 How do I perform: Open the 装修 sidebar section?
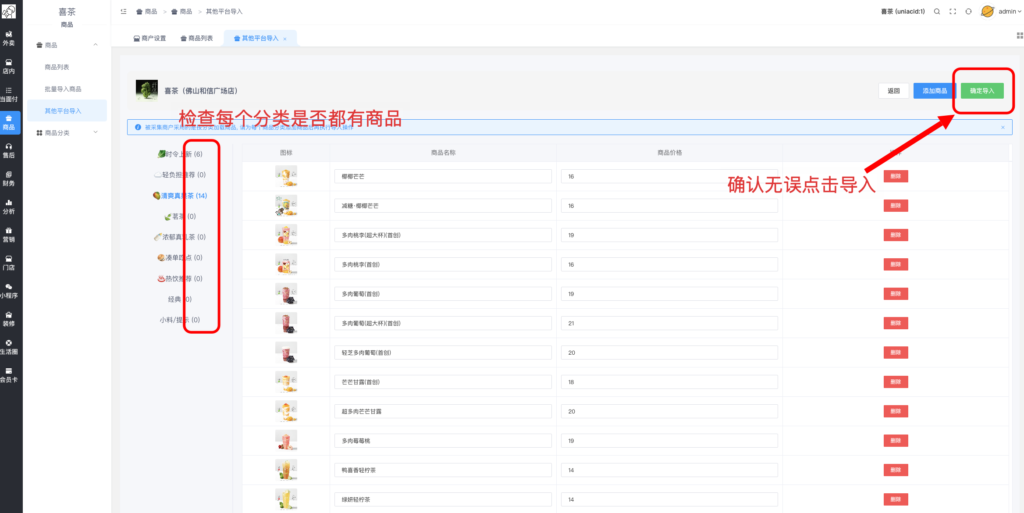[8, 319]
